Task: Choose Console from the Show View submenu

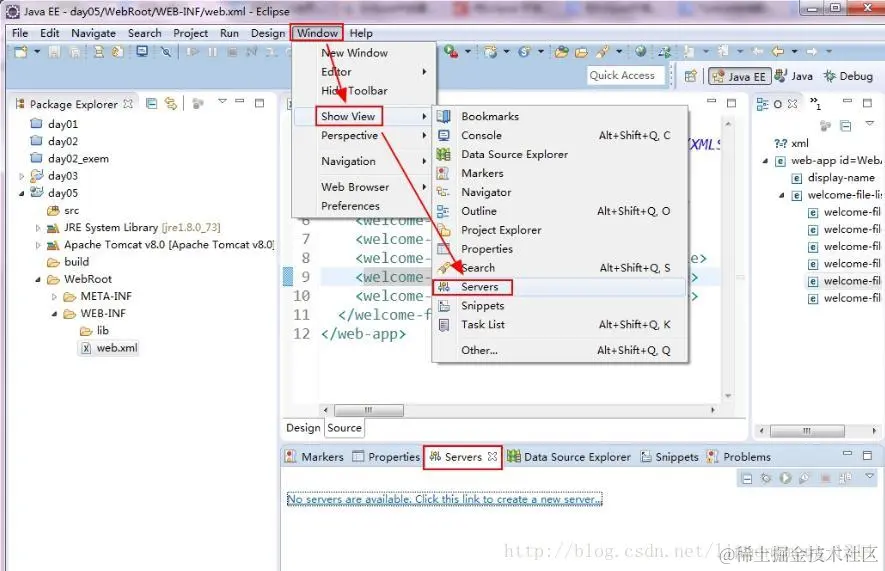Action: point(559,135)
